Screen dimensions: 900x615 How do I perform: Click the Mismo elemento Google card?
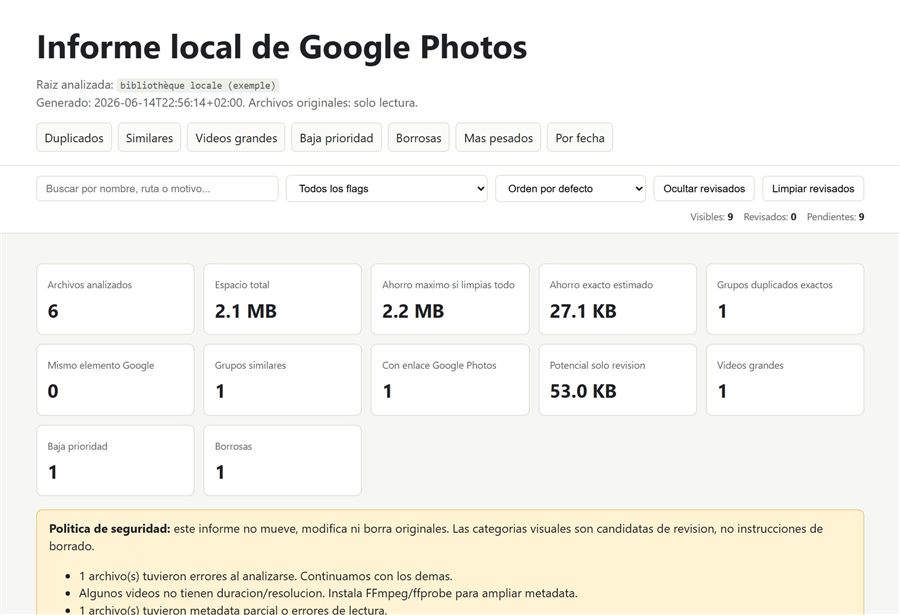(115, 380)
